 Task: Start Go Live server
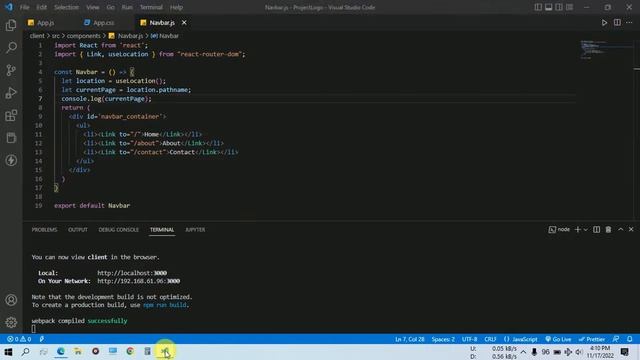click(x=558, y=339)
